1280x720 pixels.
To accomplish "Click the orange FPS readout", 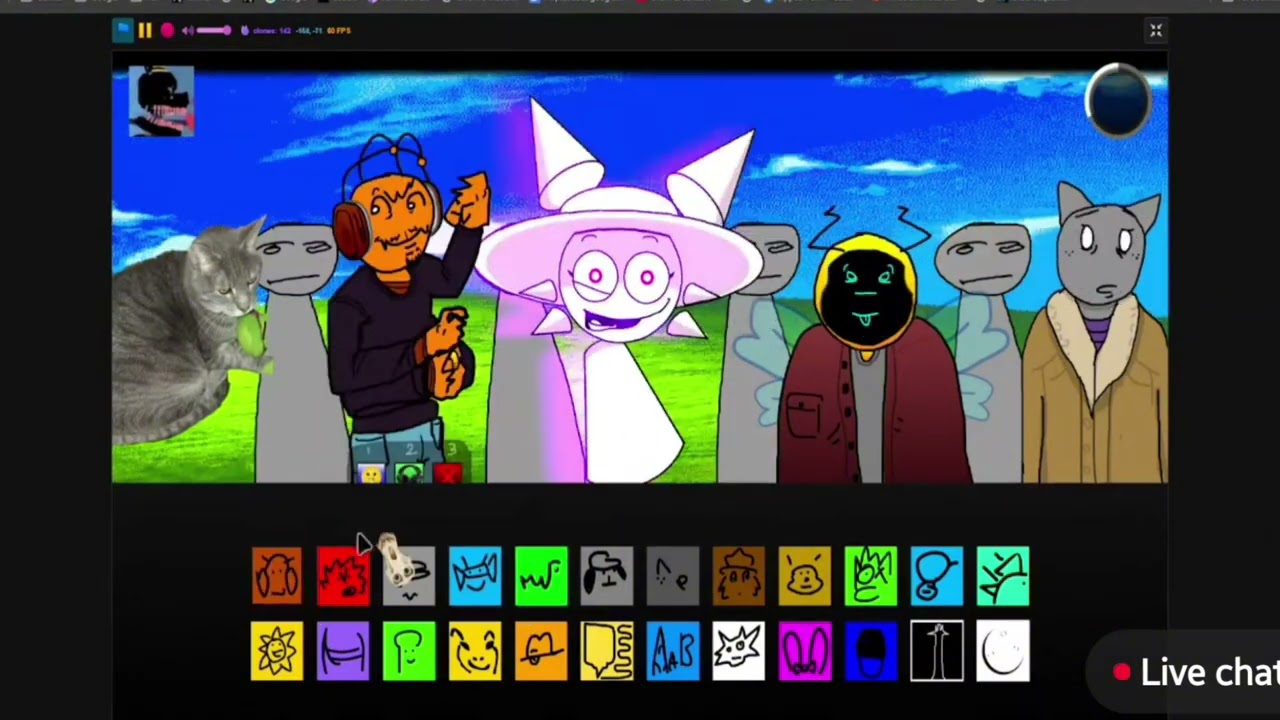I will [x=339, y=31].
